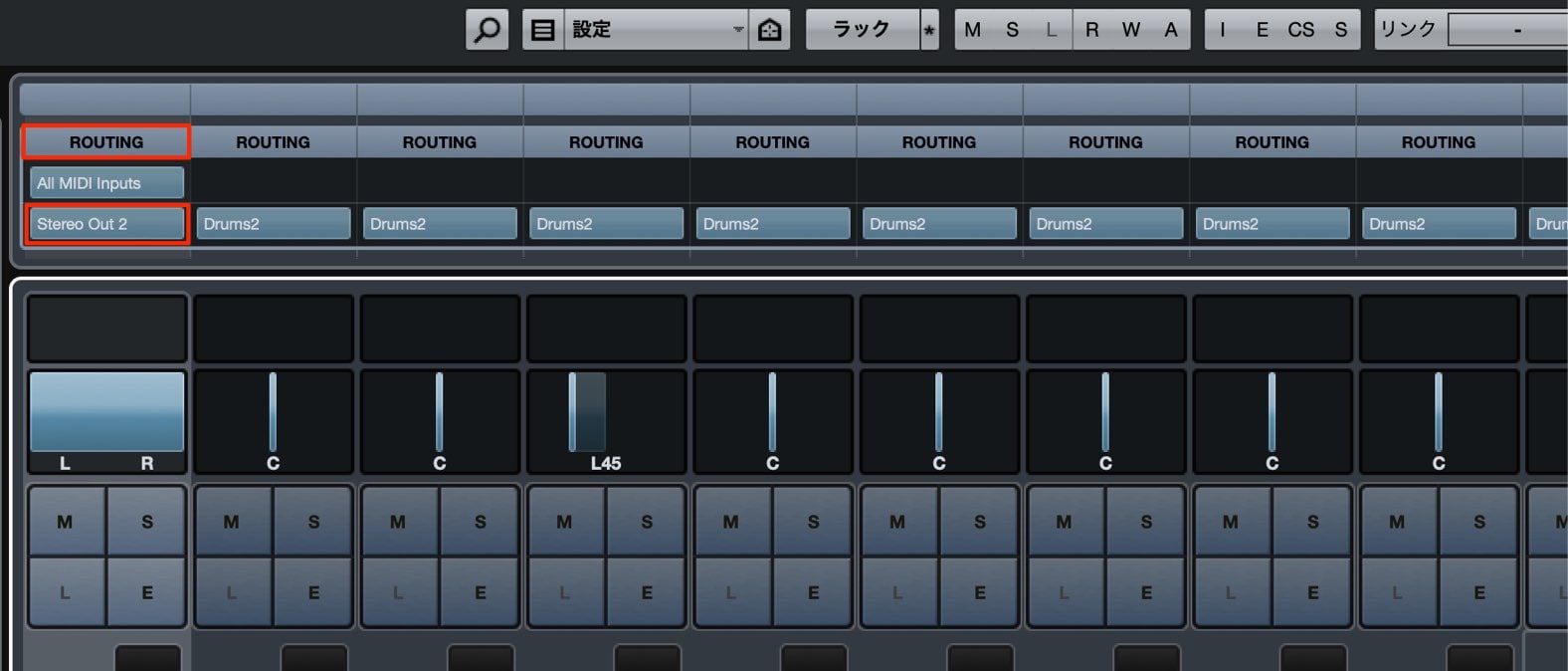
Task: Click the star icon next to ラック
Action: point(929,30)
